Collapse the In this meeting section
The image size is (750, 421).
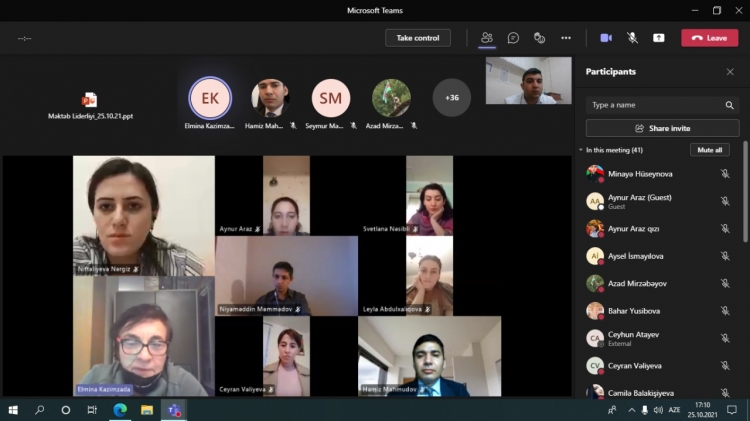pos(581,150)
